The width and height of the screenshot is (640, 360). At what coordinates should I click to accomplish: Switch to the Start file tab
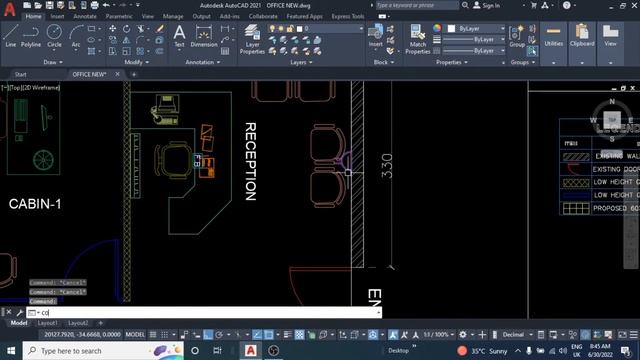[x=20, y=74]
